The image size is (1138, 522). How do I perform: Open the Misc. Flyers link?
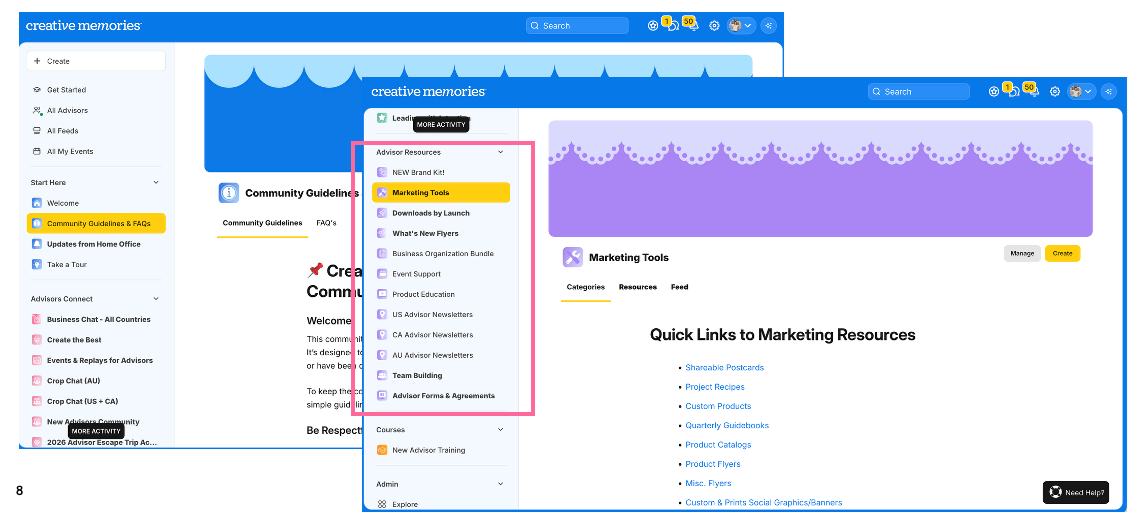point(708,483)
